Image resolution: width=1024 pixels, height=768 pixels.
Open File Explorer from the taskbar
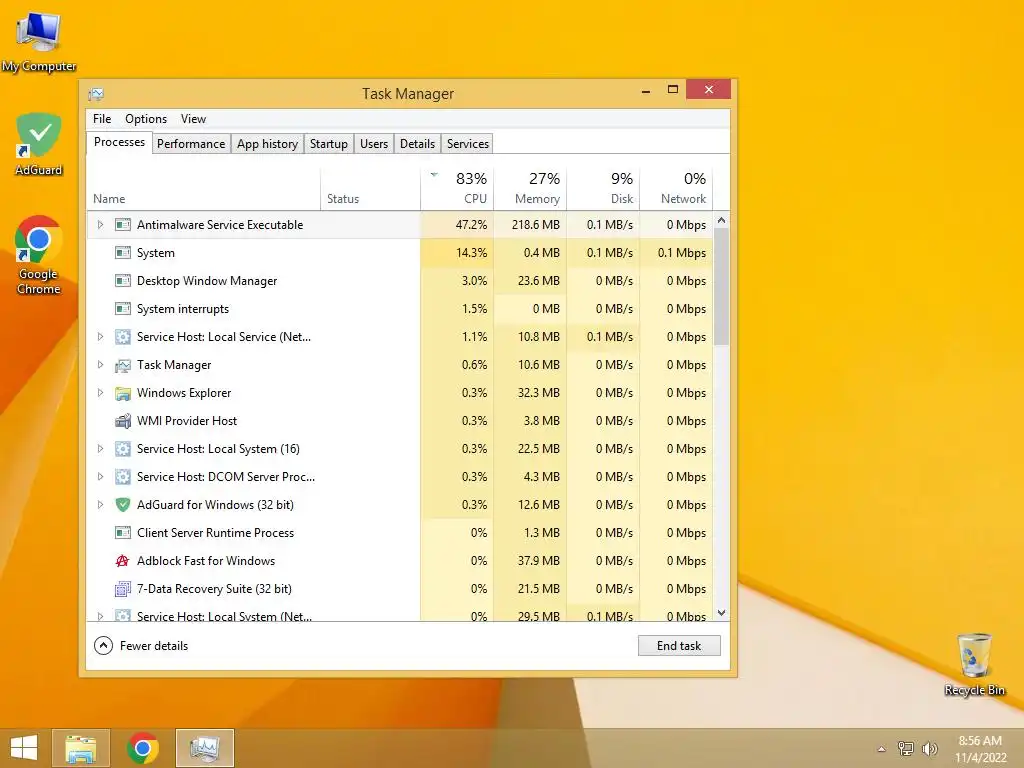point(81,748)
